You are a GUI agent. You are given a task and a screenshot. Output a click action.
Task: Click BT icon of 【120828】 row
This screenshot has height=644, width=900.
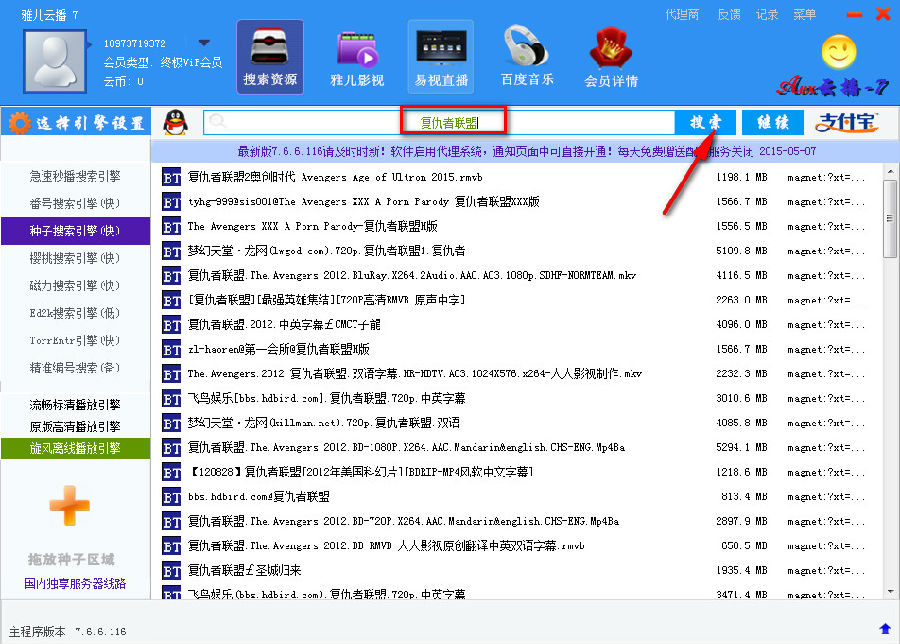(x=172, y=472)
